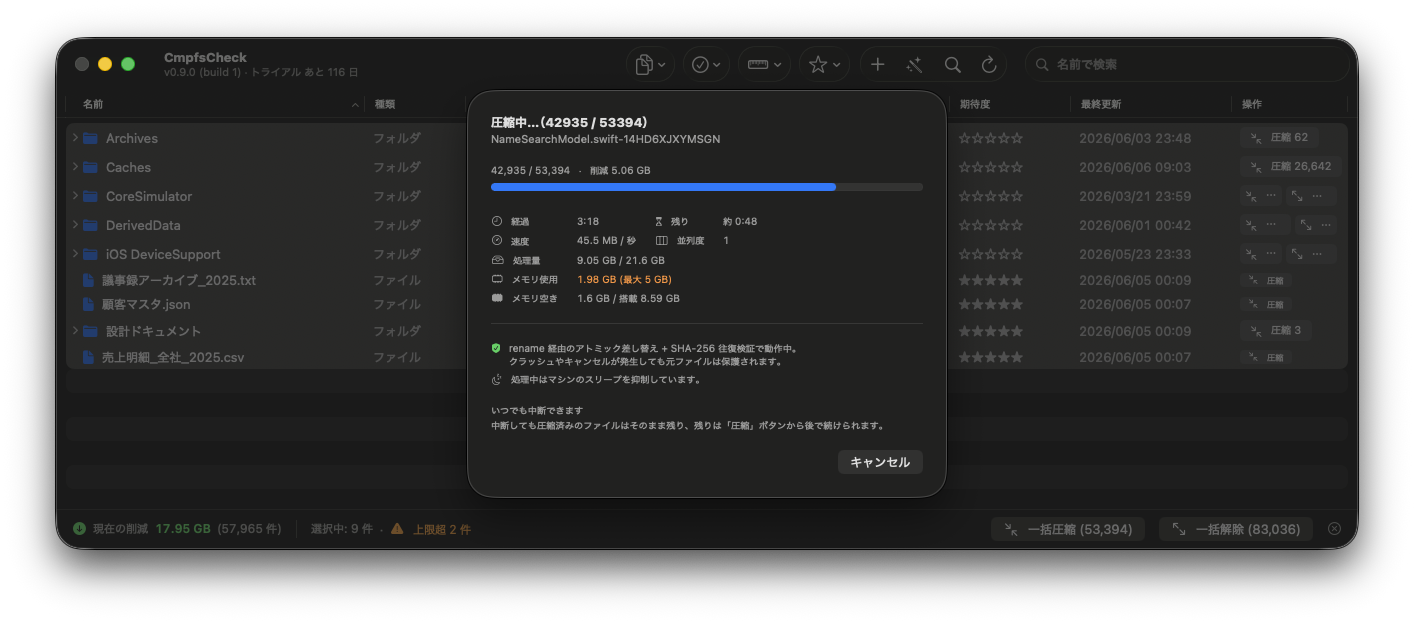Viewport: 1414px width, 623px height.
Task: Click the 2026/06/03 23:48 date cell
Action: point(1135,138)
